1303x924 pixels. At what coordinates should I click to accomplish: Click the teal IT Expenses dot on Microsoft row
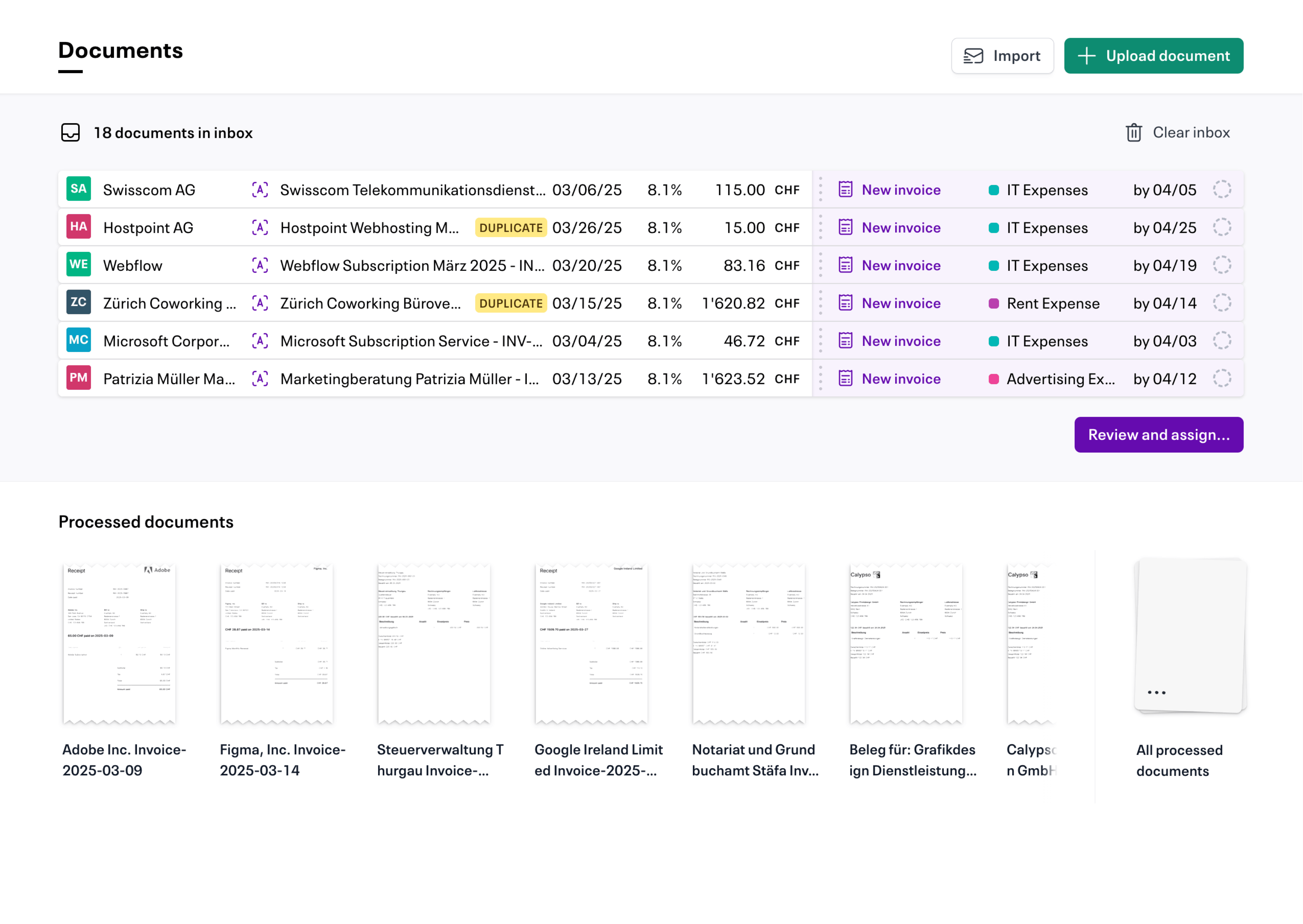pyautogui.click(x=993, y=341)
